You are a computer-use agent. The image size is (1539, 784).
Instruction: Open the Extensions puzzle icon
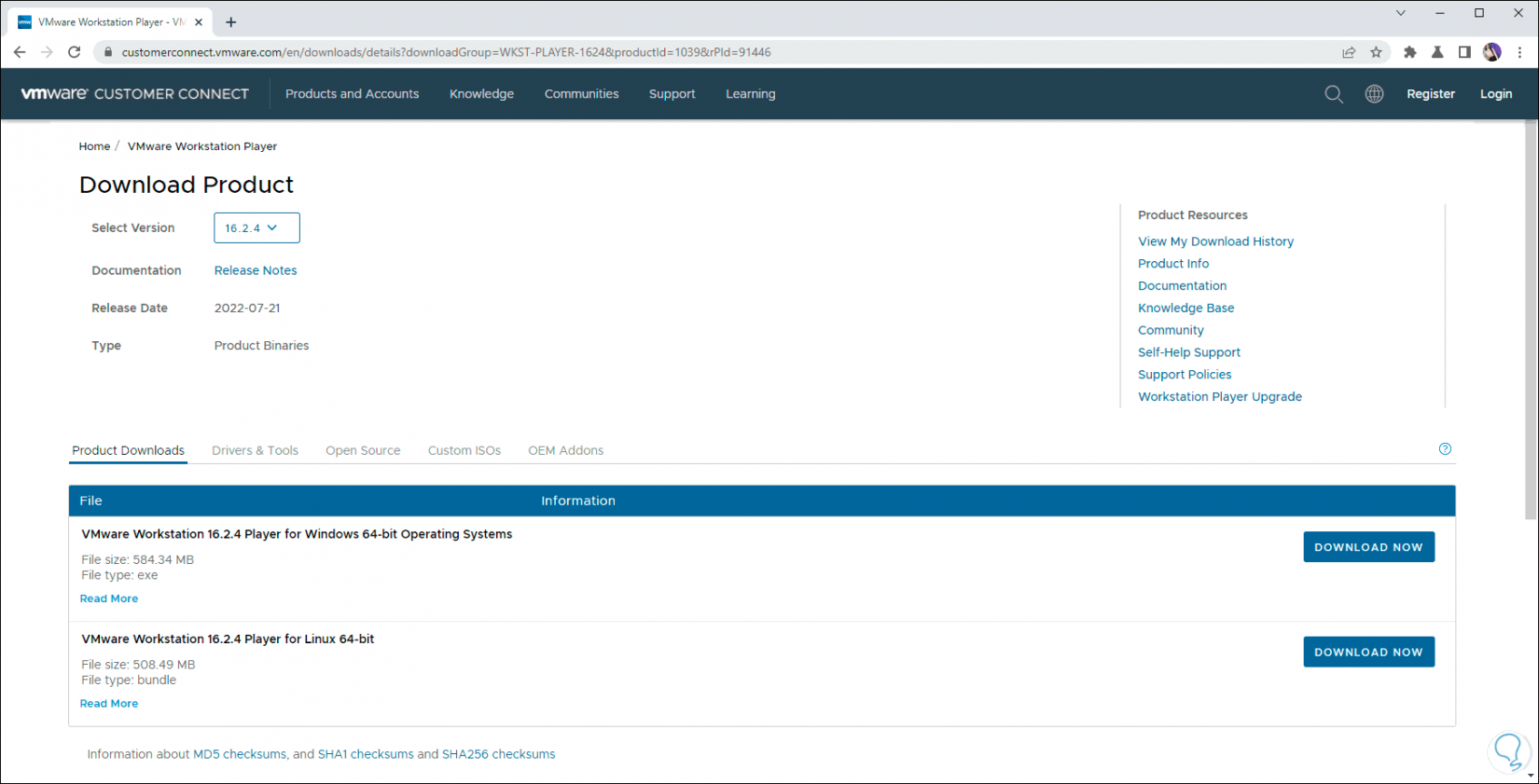(1410, 52)
